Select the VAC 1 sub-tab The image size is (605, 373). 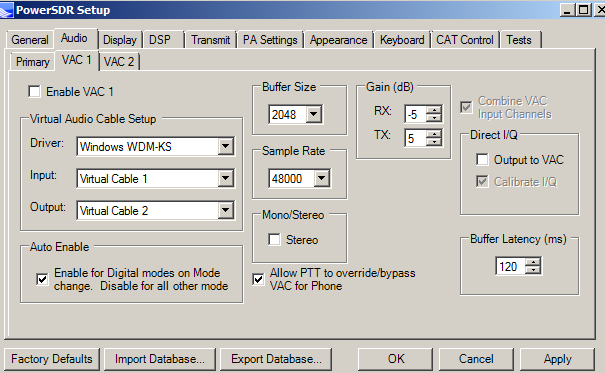coord(77,61)
